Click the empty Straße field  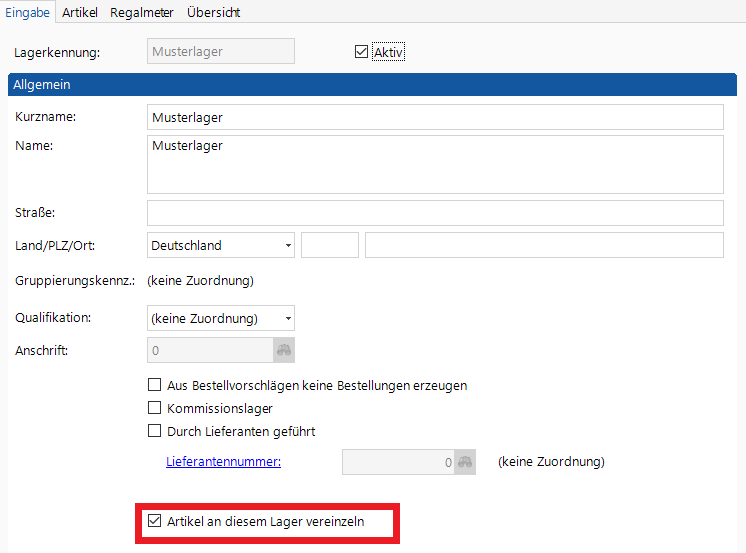point(434,213)
